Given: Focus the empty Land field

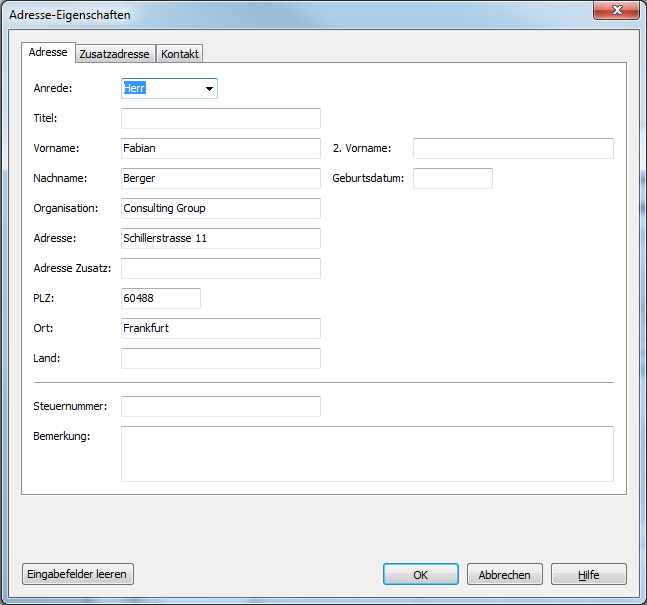Looking at the screenshot, I should 220,359.
